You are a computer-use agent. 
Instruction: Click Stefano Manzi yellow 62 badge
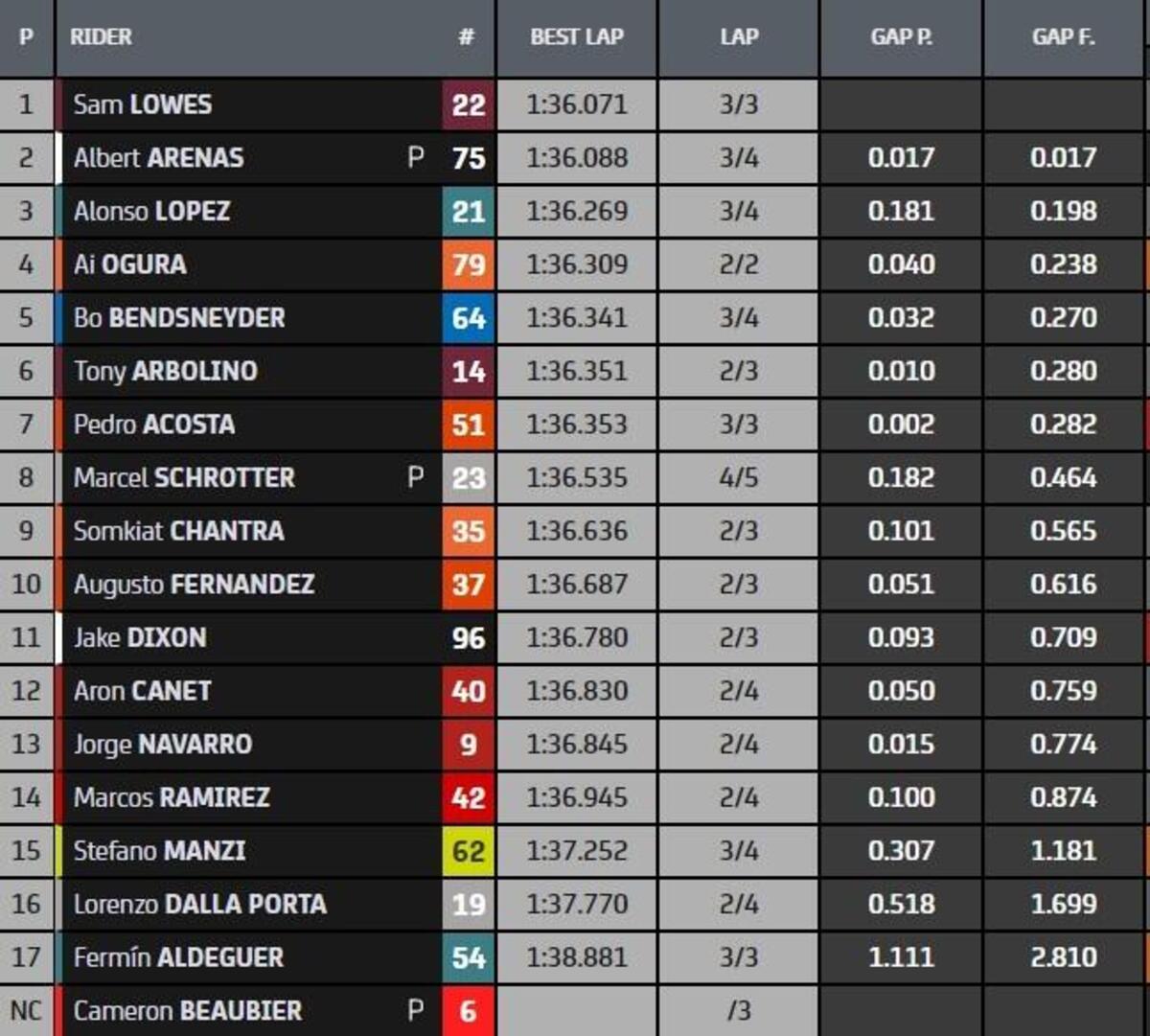(468, 851)
